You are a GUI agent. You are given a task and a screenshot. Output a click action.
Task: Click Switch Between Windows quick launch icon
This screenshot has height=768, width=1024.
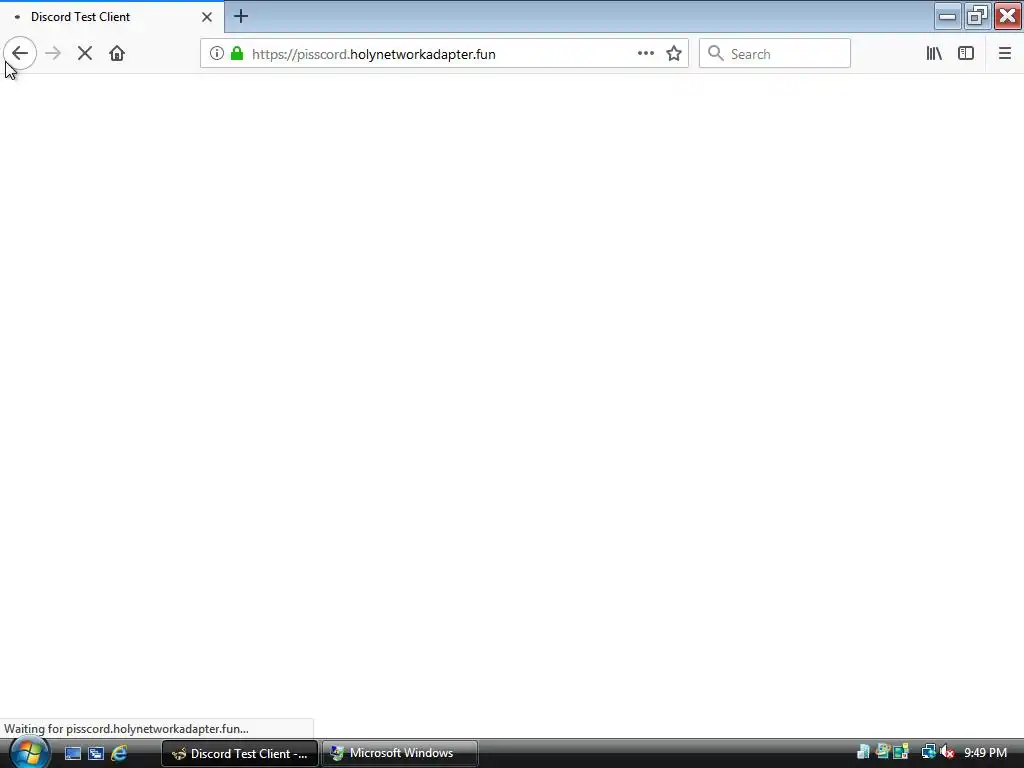[x=96, y=754]
